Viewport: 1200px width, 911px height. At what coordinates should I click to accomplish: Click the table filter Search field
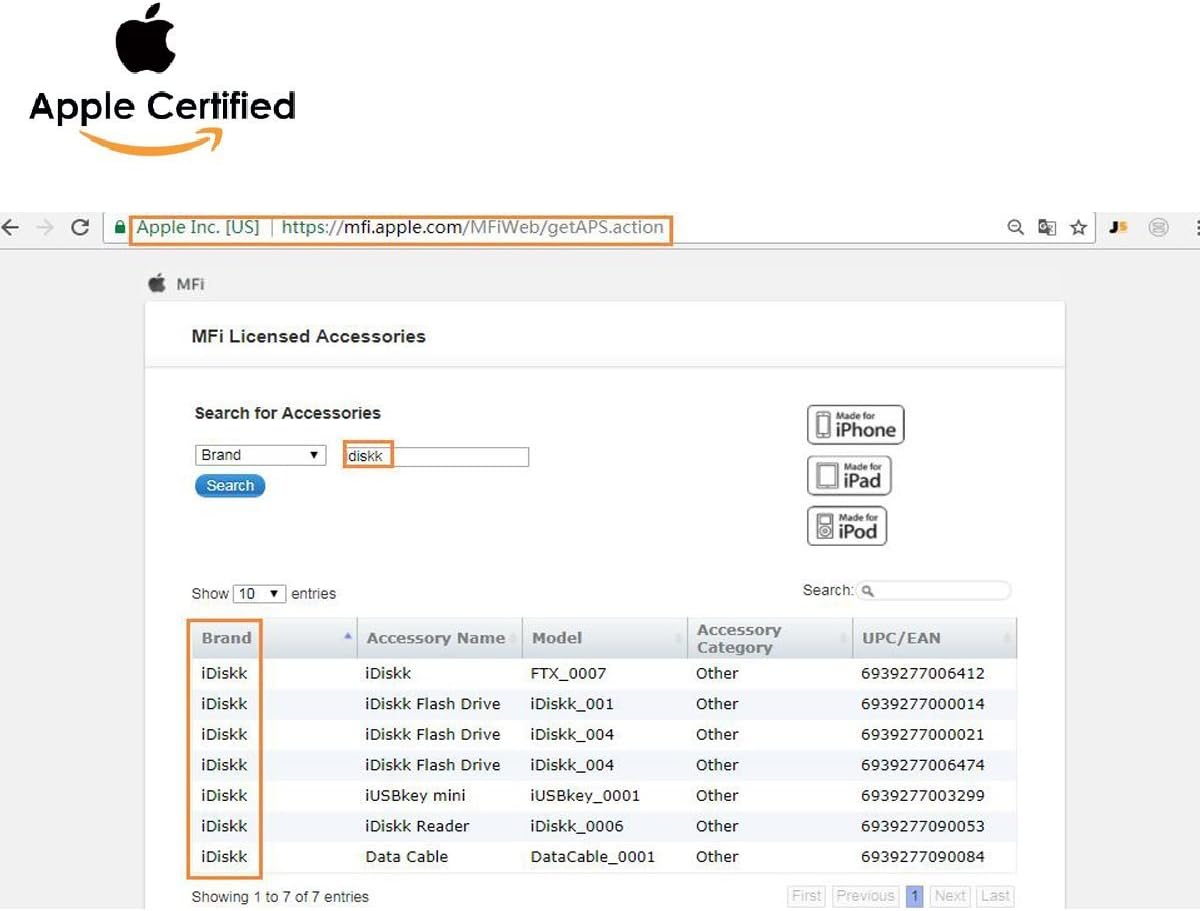point(934,591)
